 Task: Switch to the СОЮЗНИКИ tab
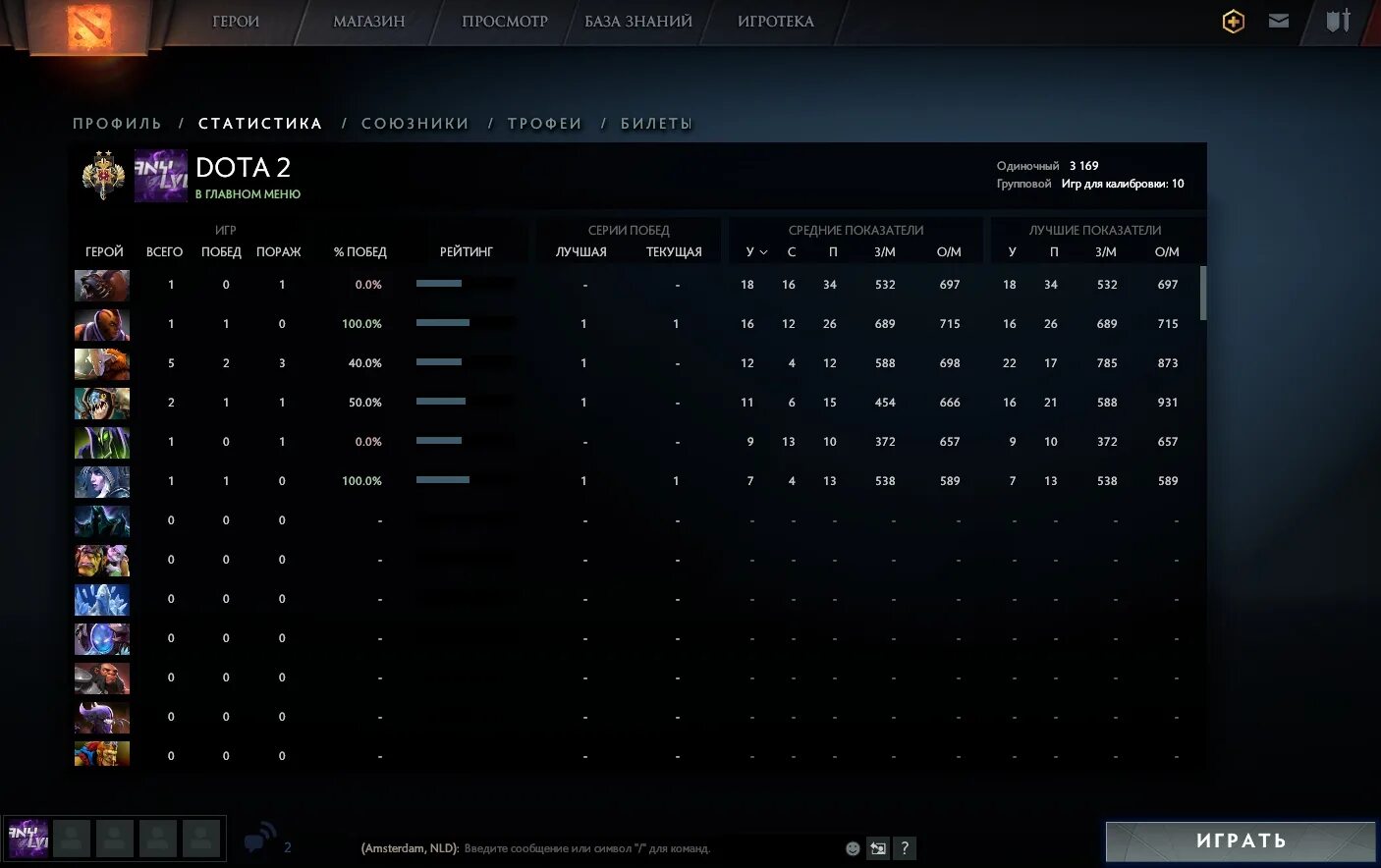415,124
